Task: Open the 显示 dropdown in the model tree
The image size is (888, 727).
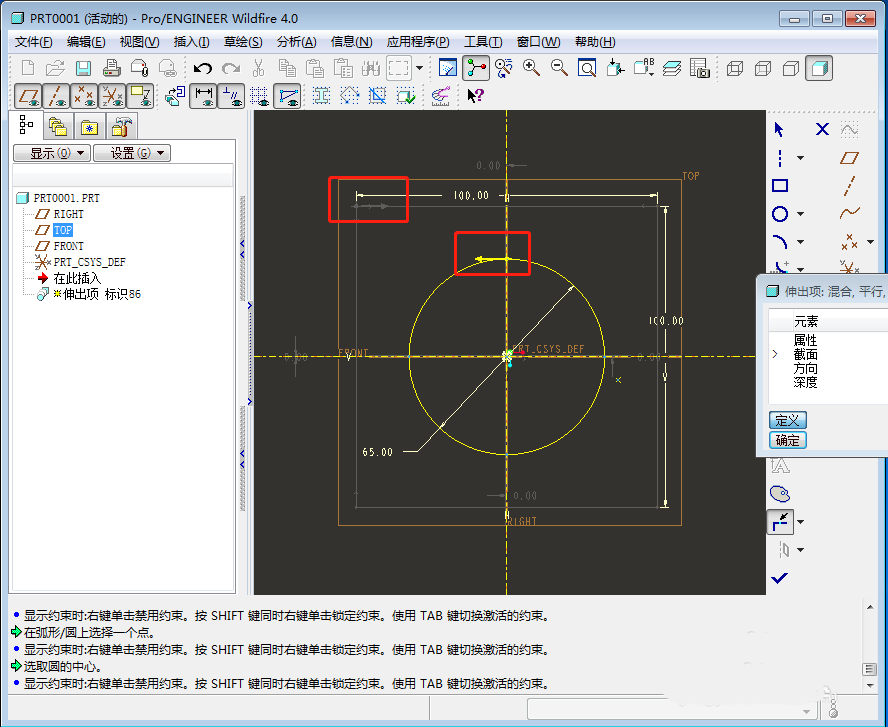Action: (50, 152)
